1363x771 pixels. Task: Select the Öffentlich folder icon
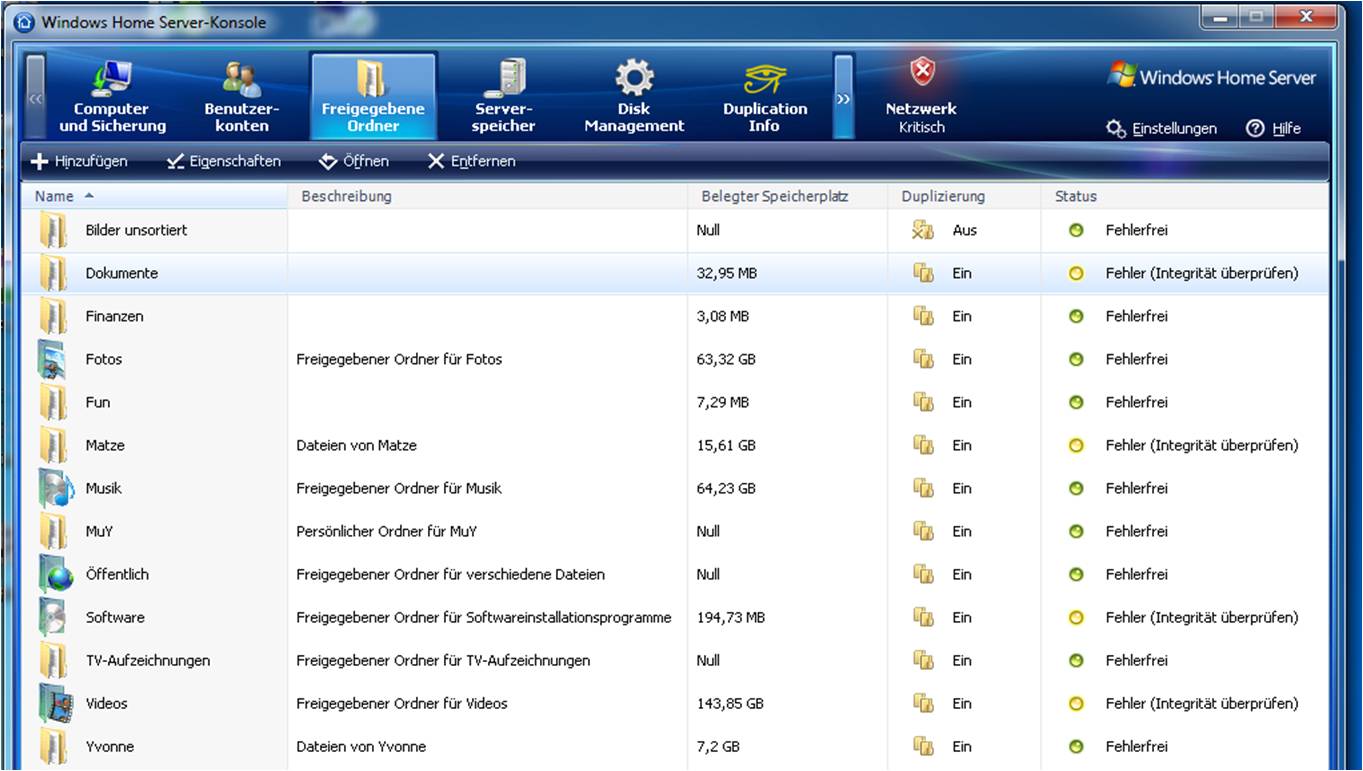coord(55,574)
